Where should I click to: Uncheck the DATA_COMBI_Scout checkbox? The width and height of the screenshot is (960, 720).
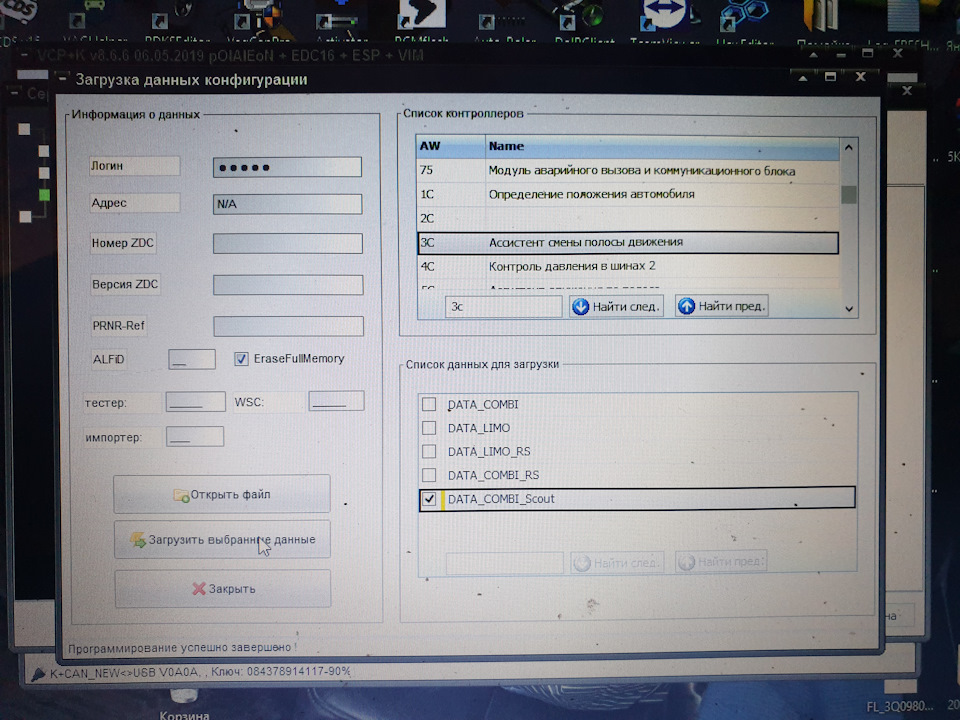click(x=429, y=499)
